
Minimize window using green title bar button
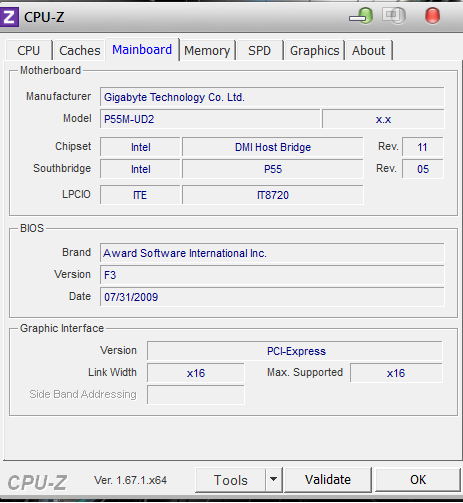[x=361, y=16]
